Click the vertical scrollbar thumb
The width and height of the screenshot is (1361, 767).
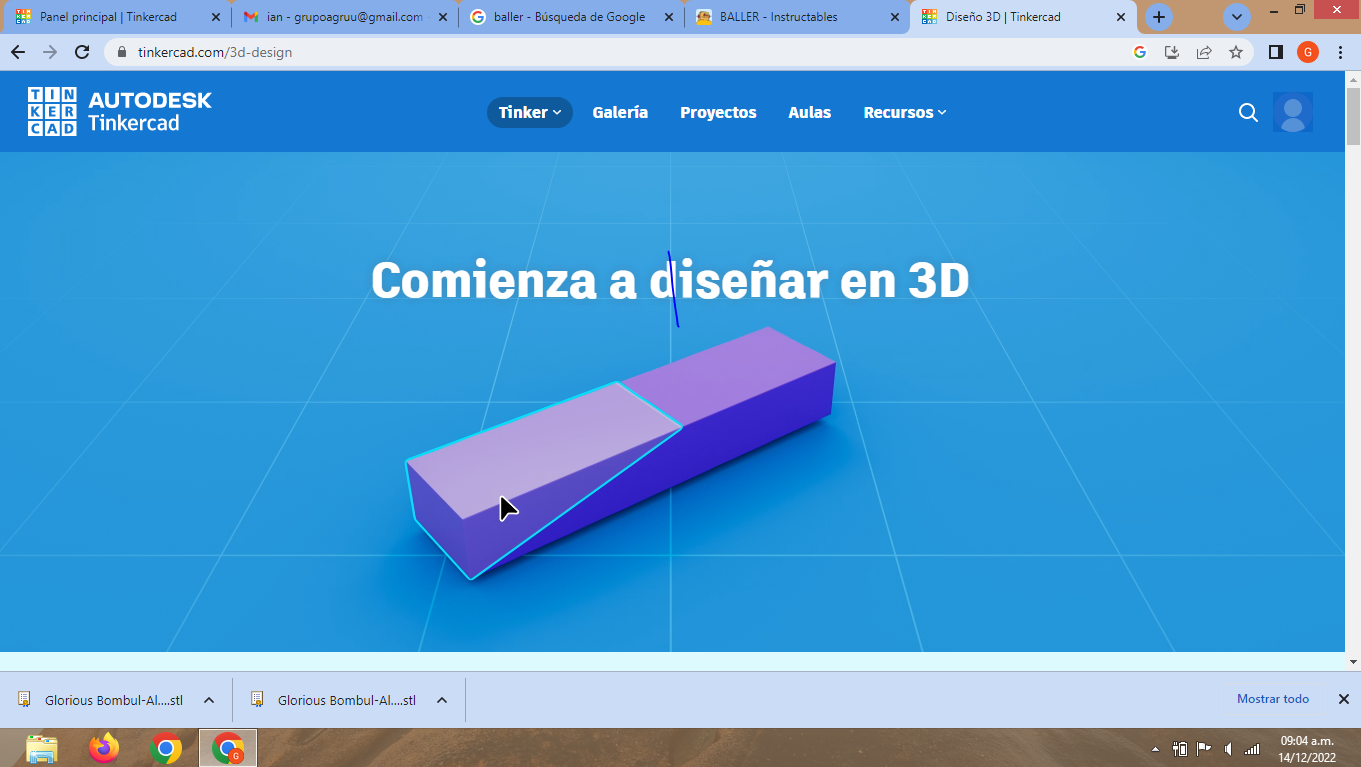(1353, 118)
